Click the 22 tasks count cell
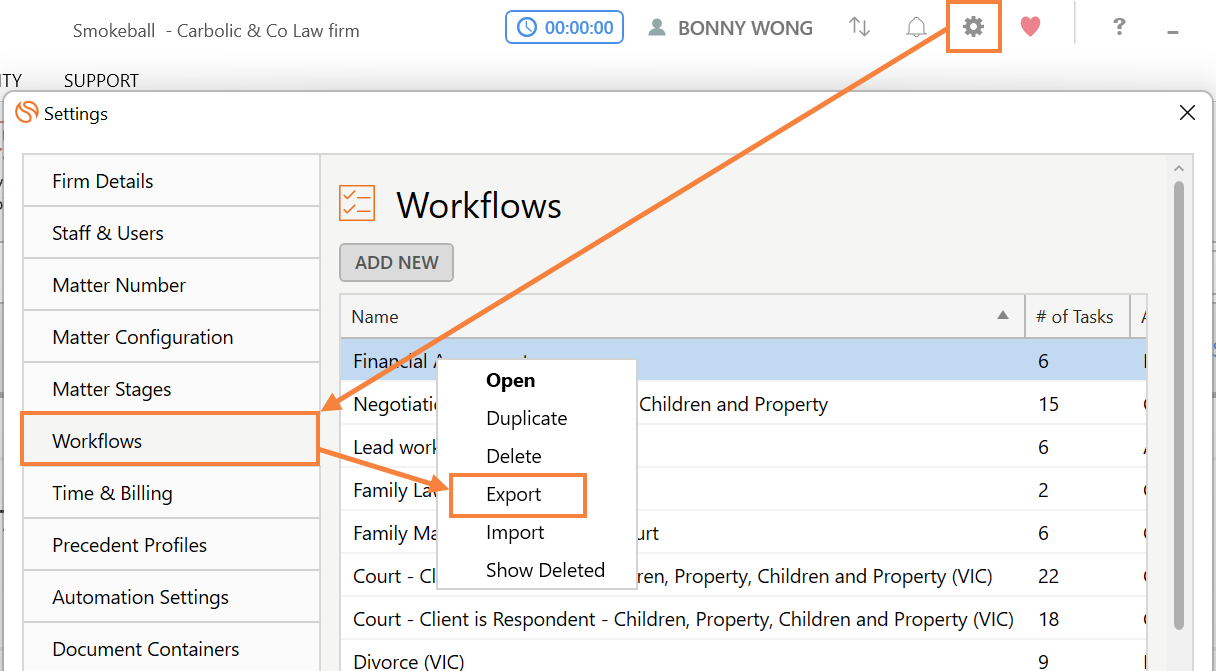1216x671 pixels. 1048,576
